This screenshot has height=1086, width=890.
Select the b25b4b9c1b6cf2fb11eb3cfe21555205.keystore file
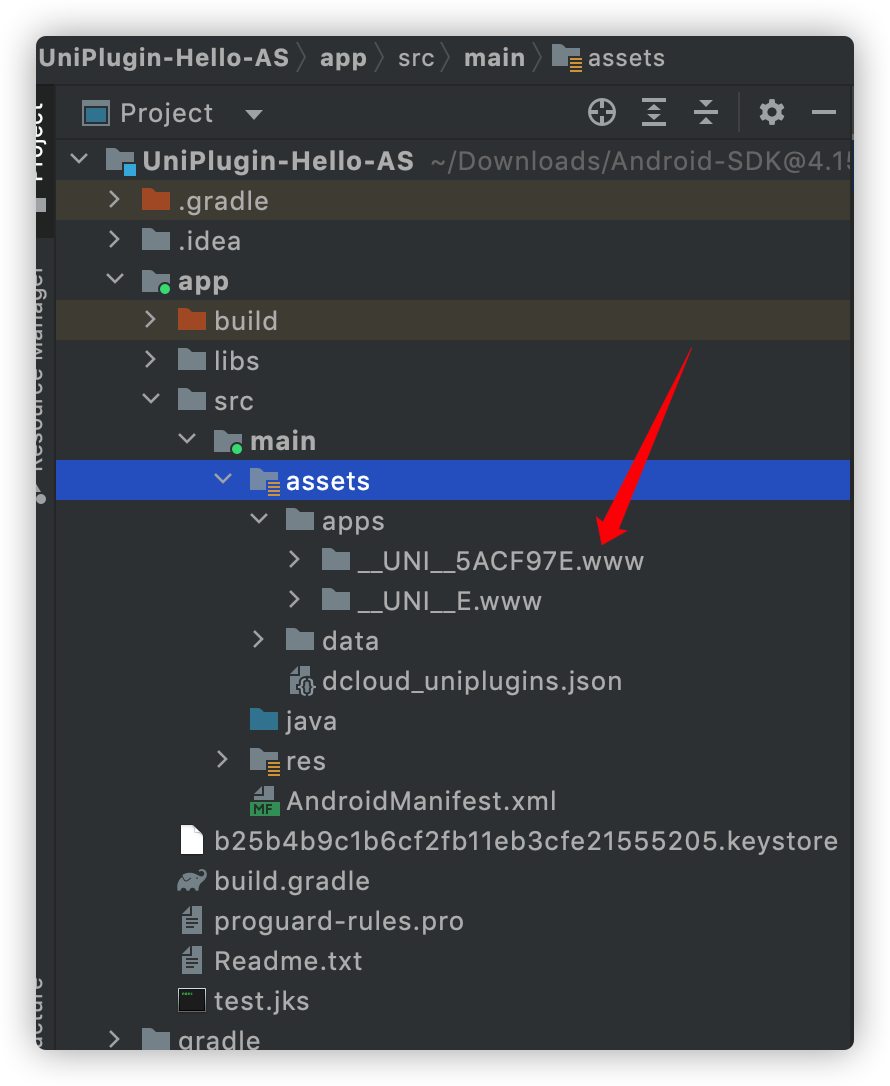(x=526, y=840)
